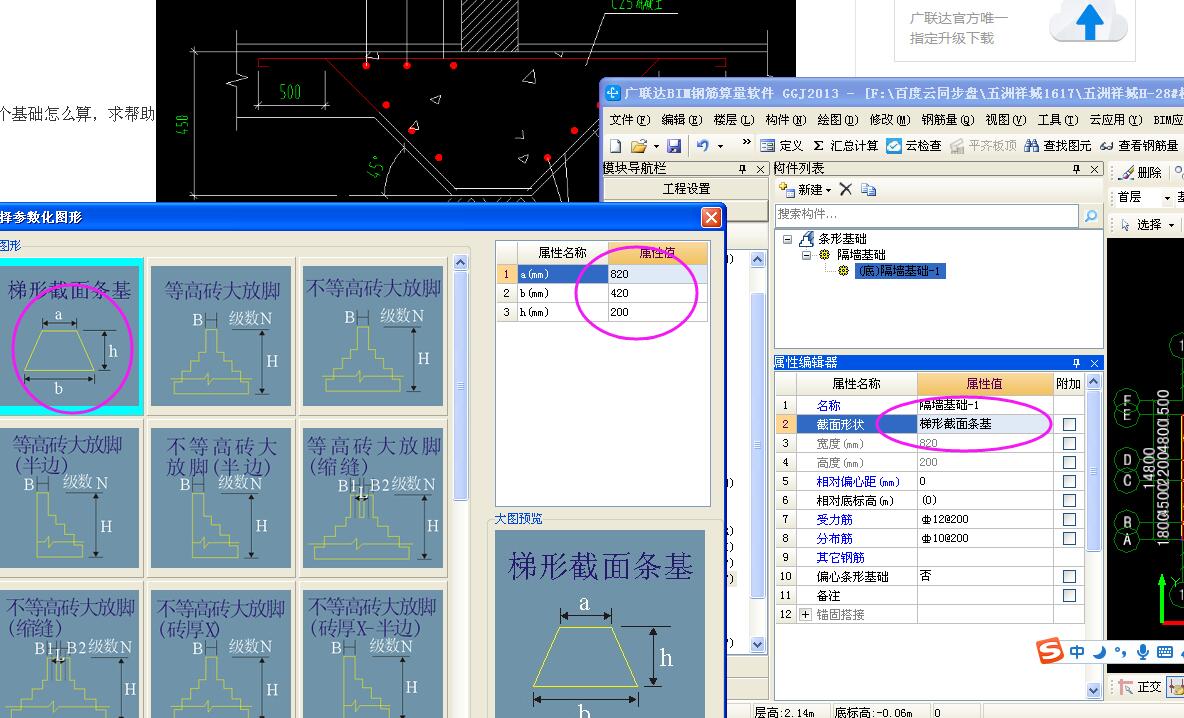Click the Save floppy disk icon

(674, 146)
